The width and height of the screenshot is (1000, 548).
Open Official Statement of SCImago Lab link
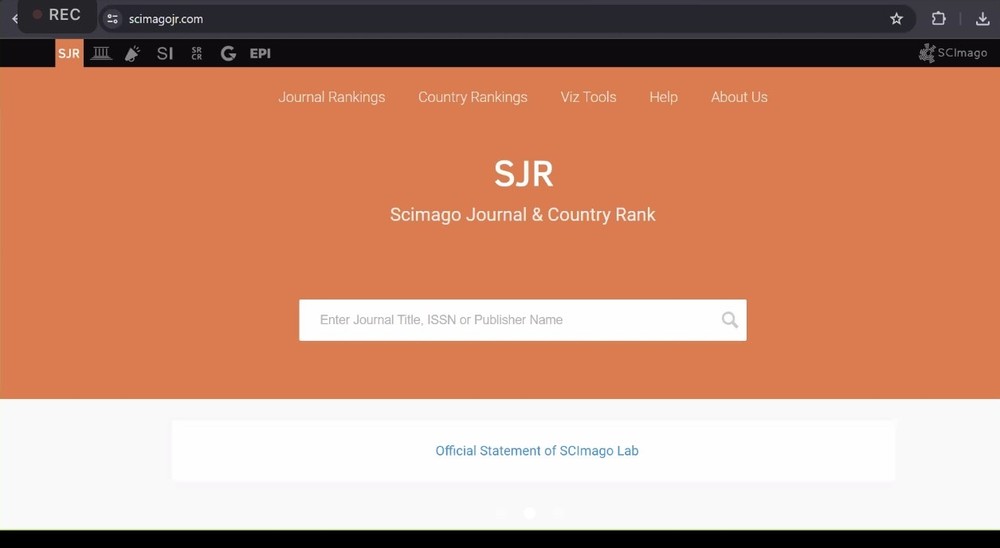pyautogui.click(x=536, y=450)
